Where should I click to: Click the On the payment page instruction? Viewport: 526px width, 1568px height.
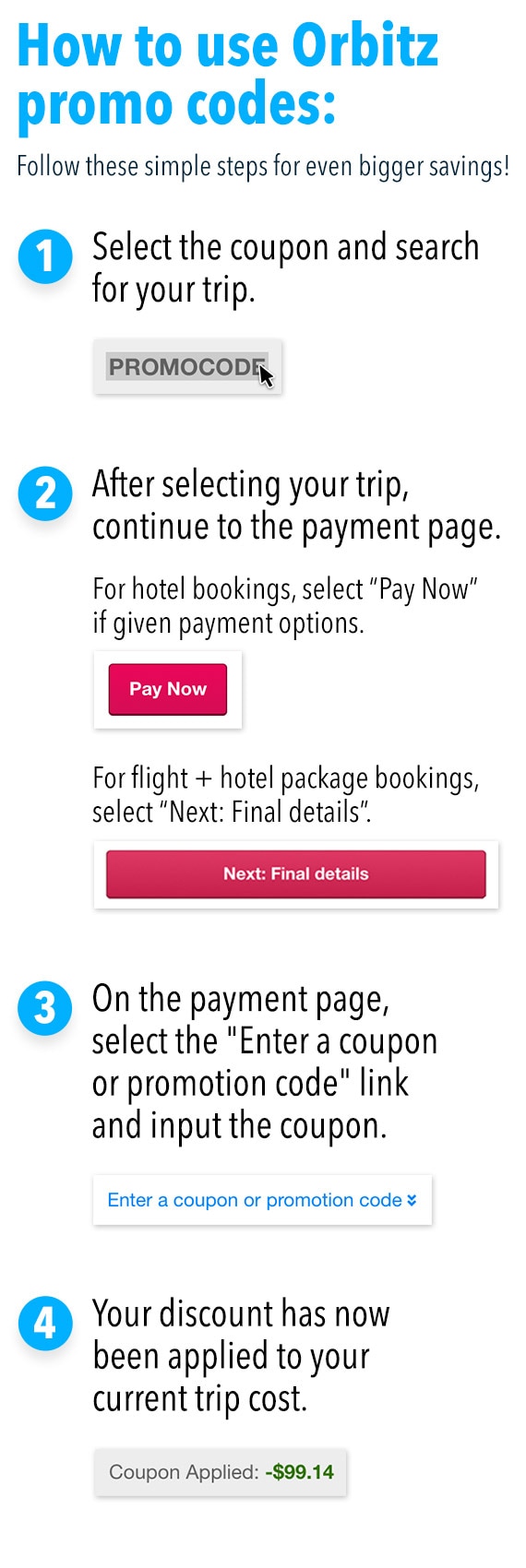265,1063
